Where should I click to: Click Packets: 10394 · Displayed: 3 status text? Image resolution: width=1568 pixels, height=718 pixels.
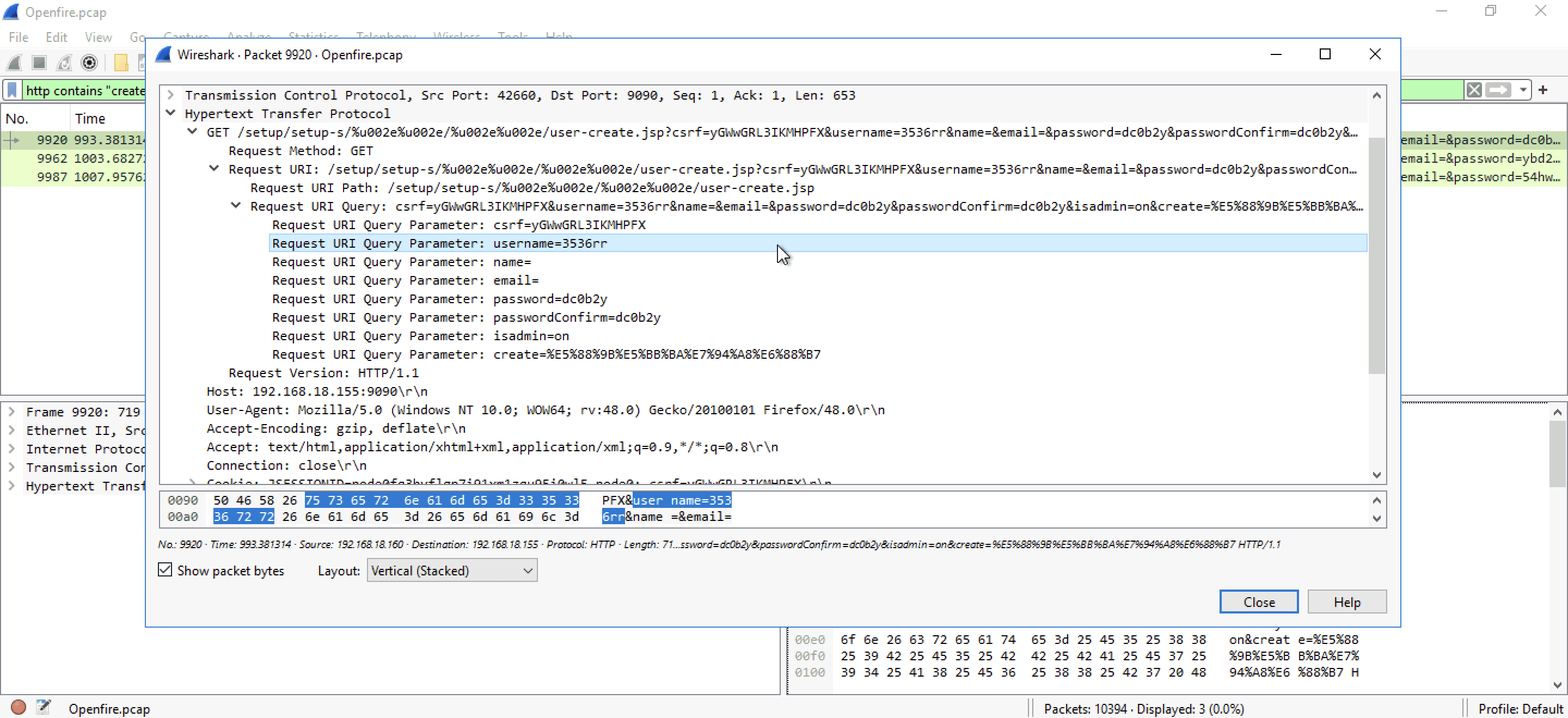(1144, 708)
